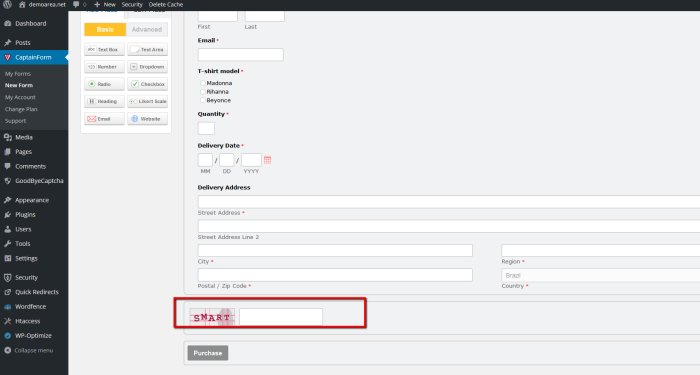
Task: Open My Forms submenu item
Action: click(18, 74)
